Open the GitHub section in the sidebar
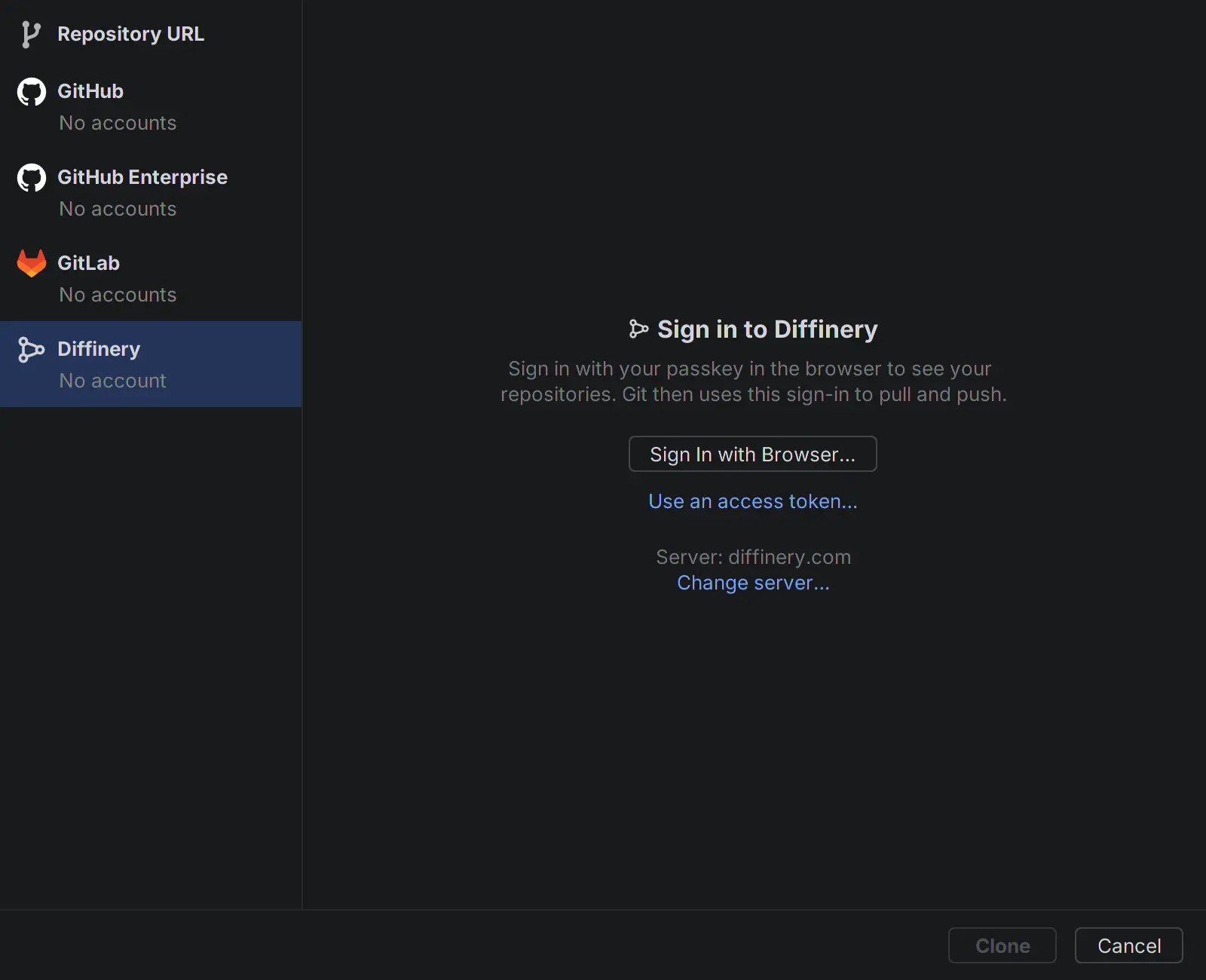Image resolution: width=1206 pixels, height=980 pixels. [x=151, y=106]
